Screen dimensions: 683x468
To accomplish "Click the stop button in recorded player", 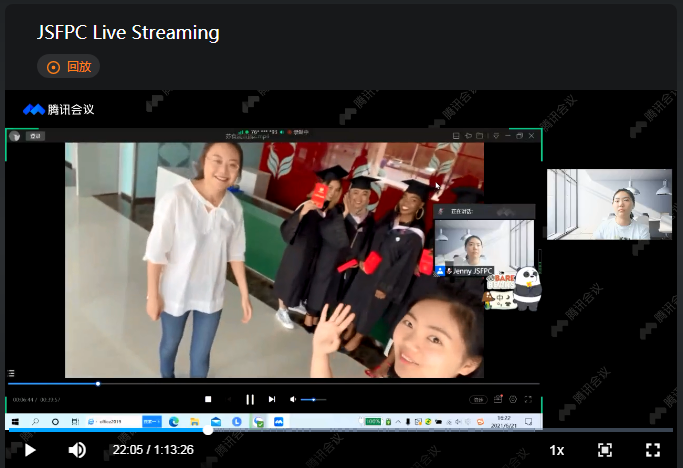I will click(208, 399).
